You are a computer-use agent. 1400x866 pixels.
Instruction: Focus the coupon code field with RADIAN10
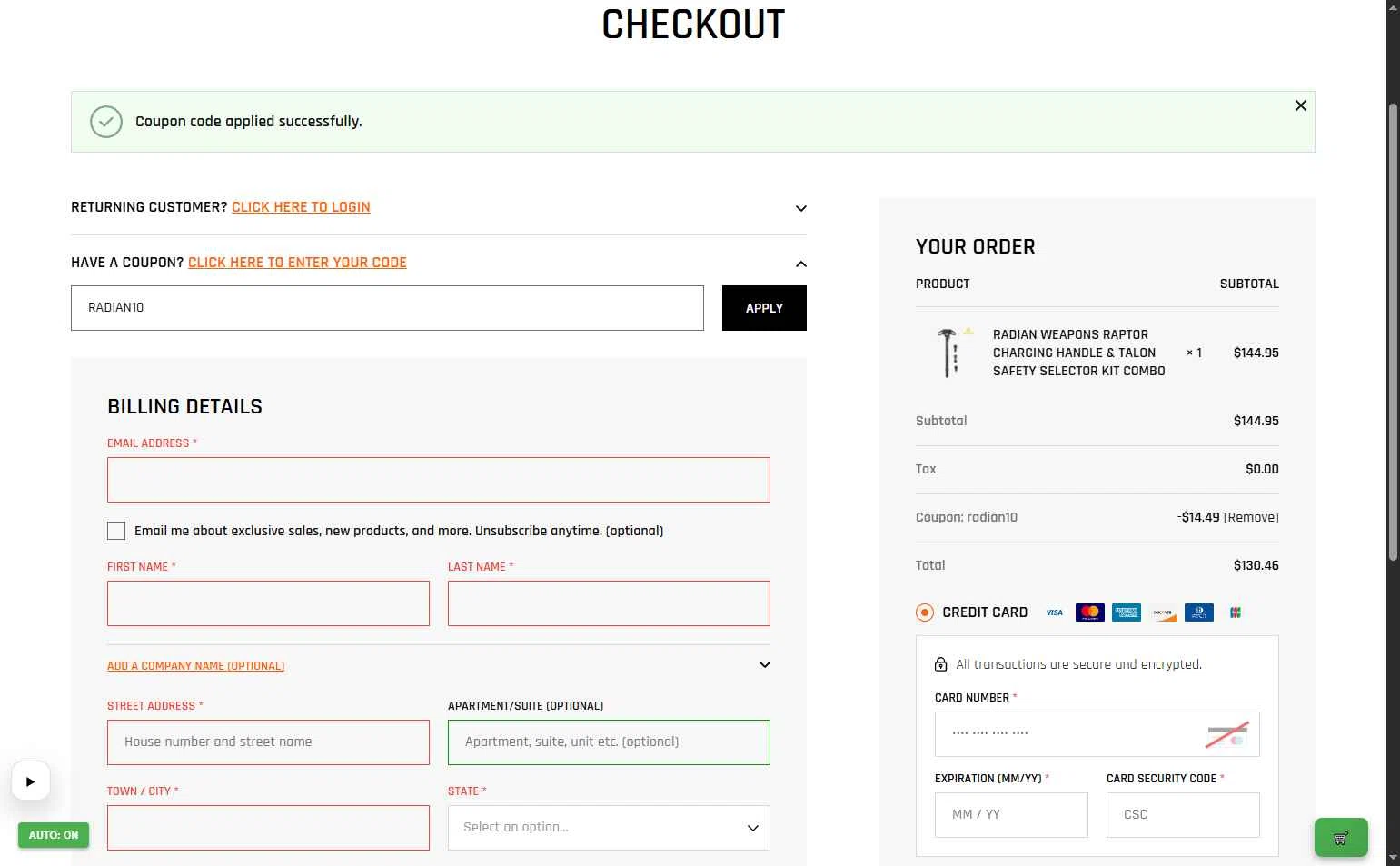click(387, 308)
